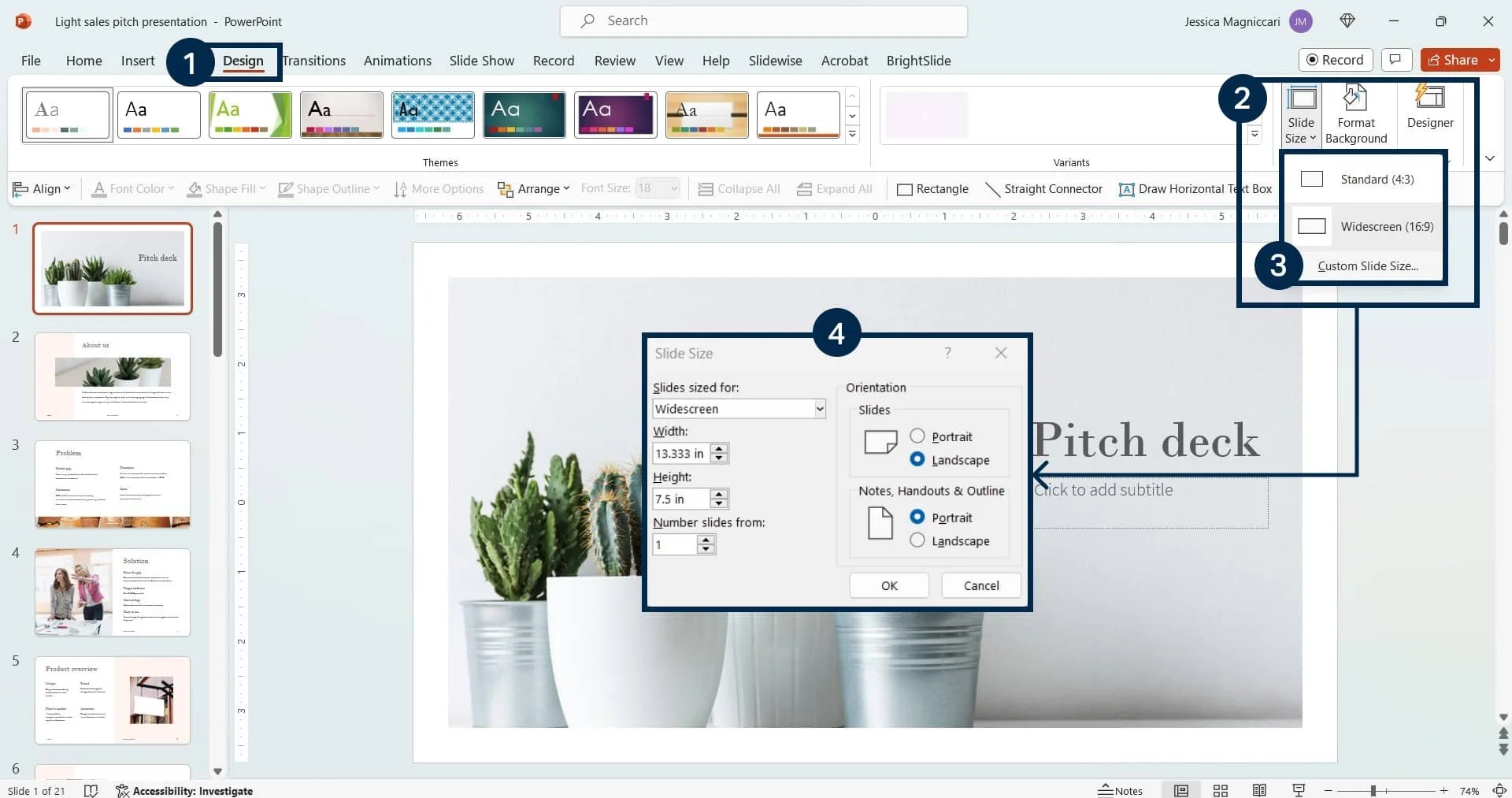
Task: Select the Product overview slide thumbnail
Action: [112, 700]
